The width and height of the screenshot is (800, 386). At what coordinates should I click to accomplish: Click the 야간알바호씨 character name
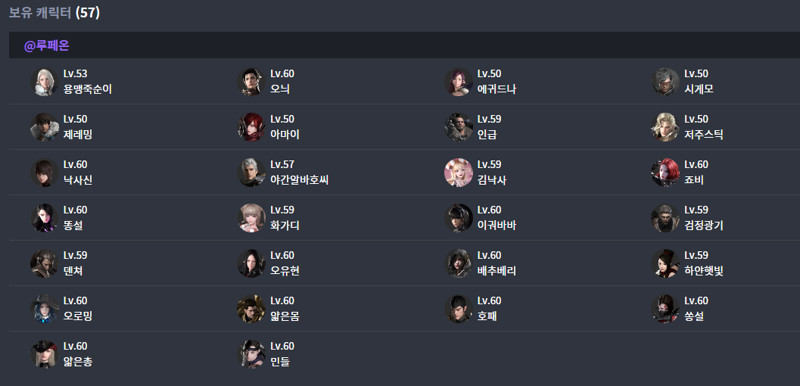(299, 180)
